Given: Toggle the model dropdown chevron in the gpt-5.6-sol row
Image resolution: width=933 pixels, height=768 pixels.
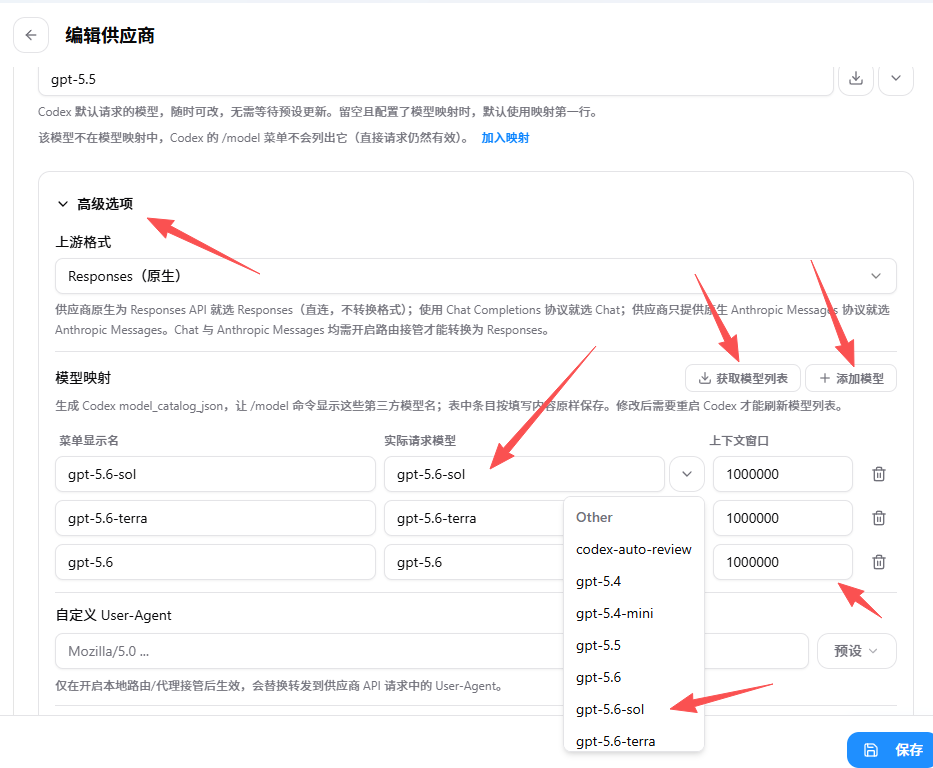Looking at the screenshot, I should [687, 474].
